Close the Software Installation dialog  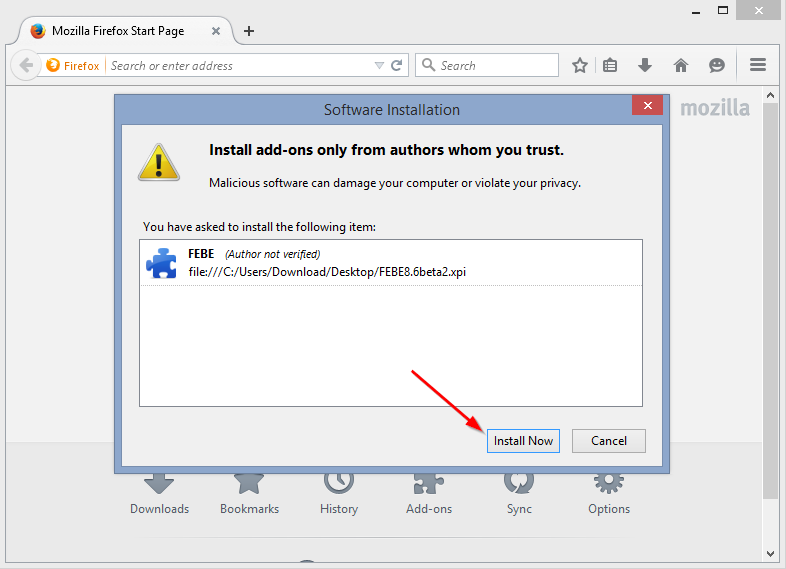[x=648, y=105]
